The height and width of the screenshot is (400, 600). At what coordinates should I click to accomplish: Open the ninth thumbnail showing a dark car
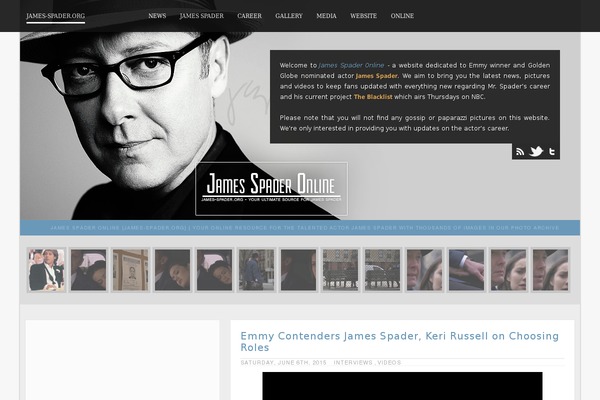383,270
